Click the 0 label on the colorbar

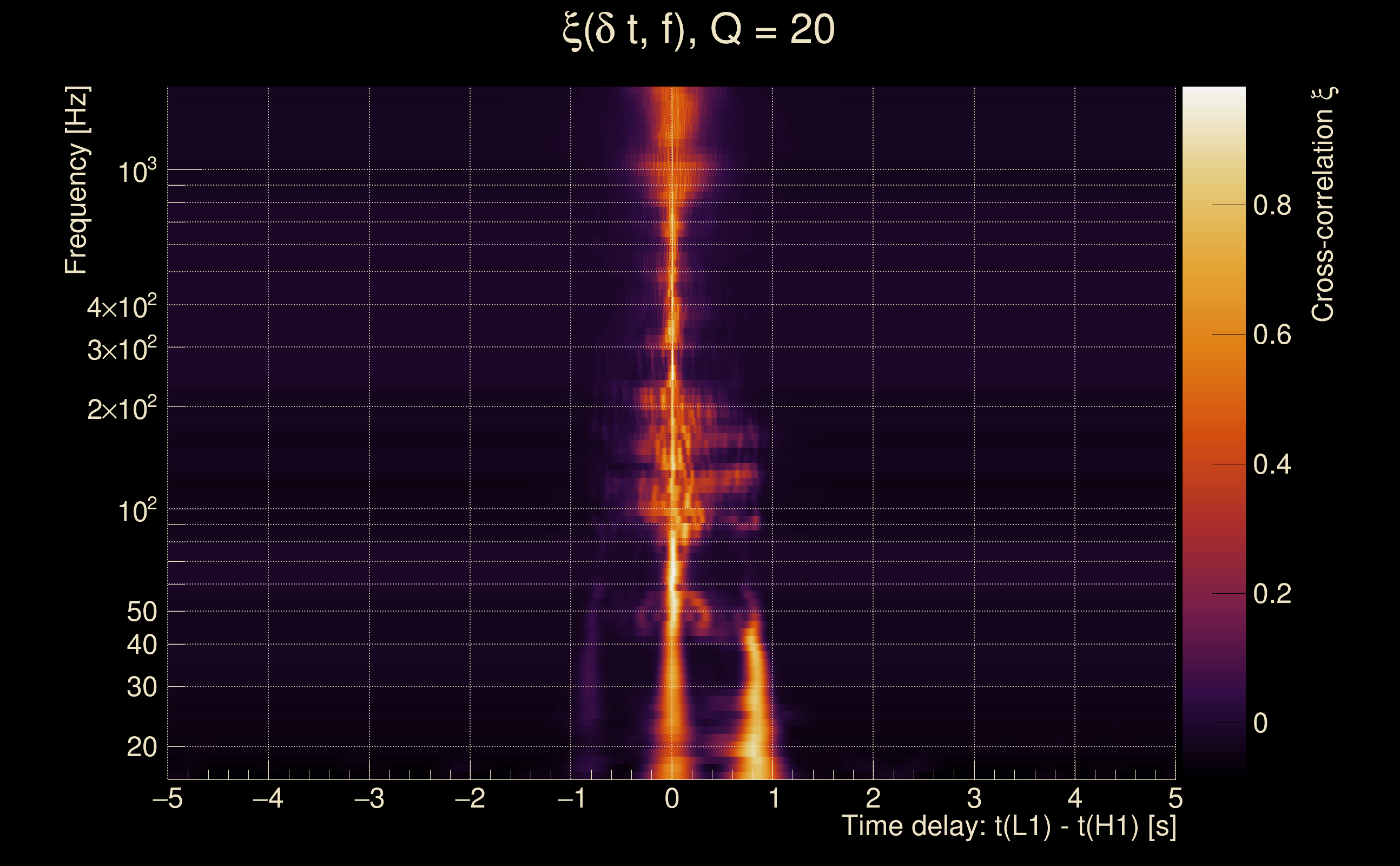(x=1260, y=723)
